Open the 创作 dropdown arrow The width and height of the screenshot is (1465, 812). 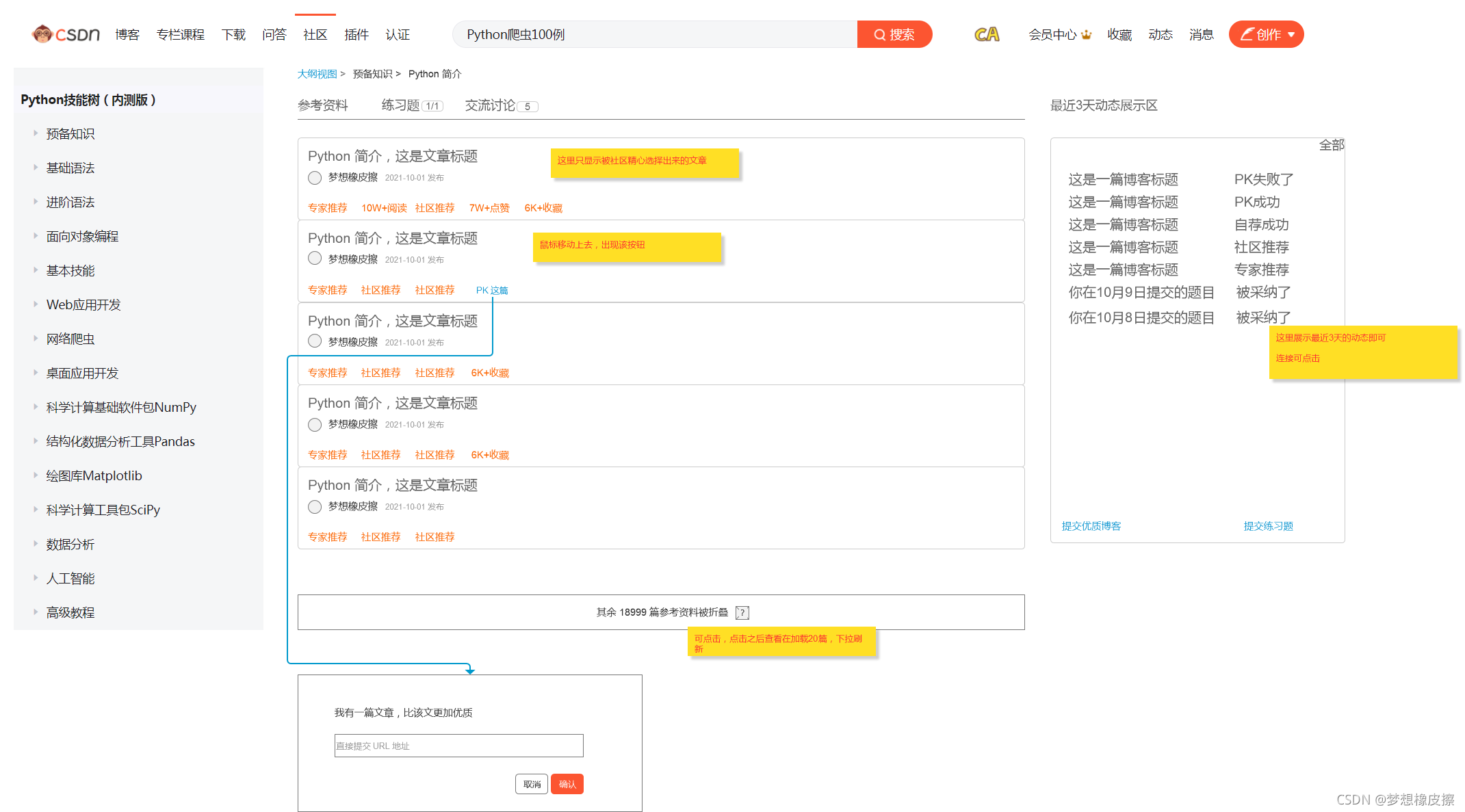pos(1291,34)
